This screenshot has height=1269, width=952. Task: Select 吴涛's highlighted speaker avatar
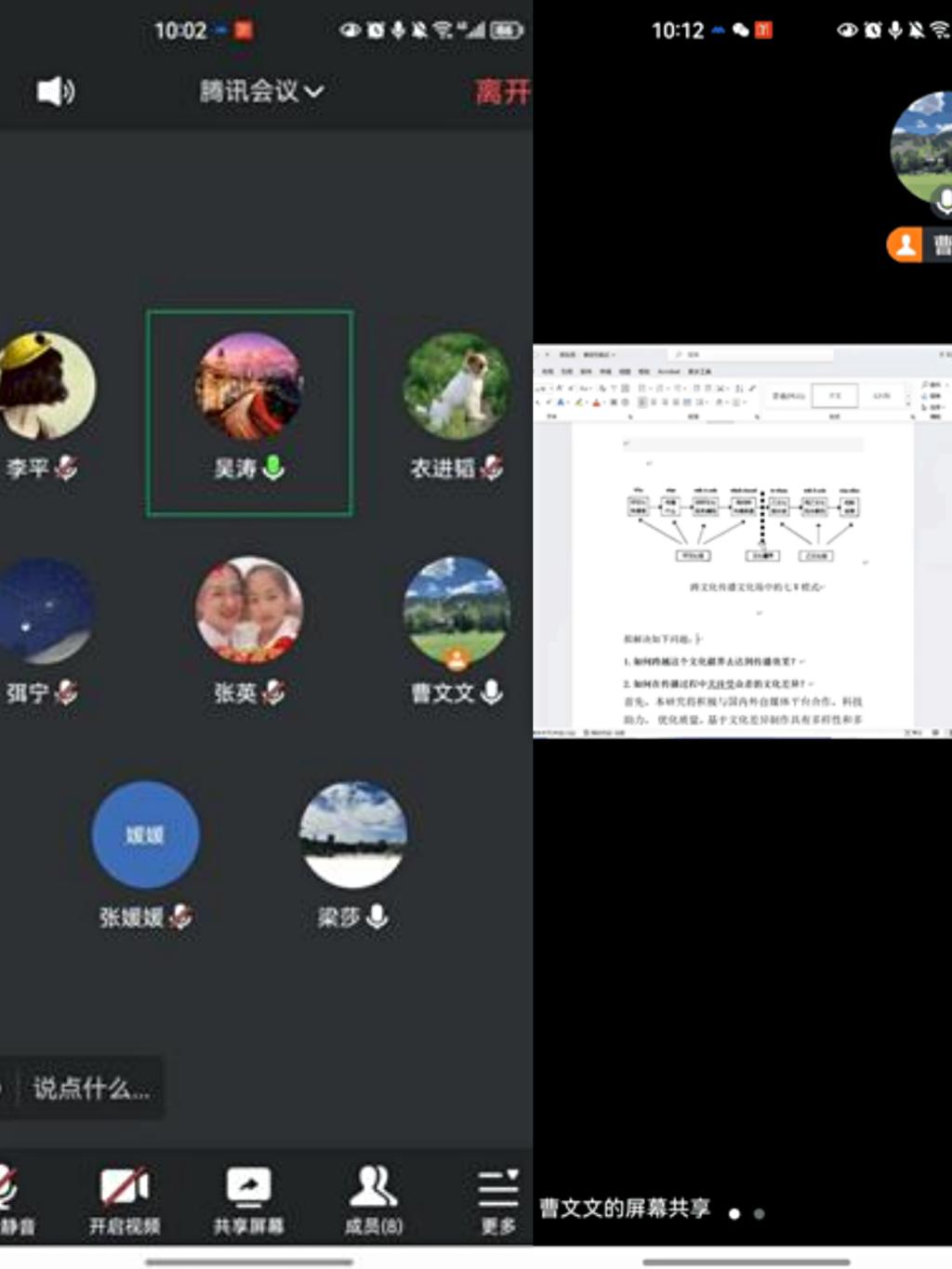(248, 387)
